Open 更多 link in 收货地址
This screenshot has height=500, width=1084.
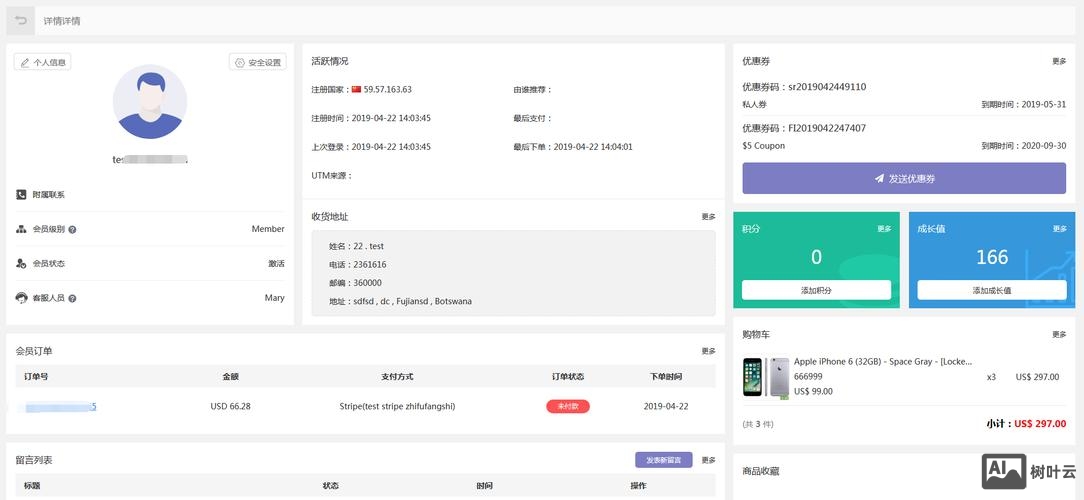click(x=709, y=216)
